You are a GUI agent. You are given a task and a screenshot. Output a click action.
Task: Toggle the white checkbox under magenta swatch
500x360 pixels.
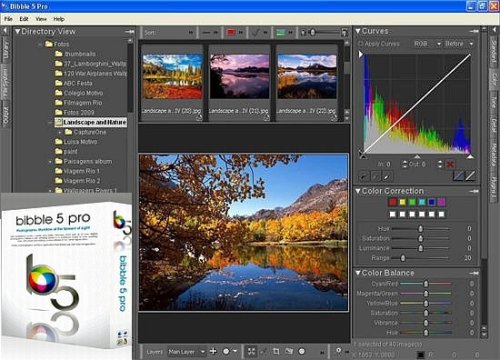pyautogui.click(x=441, y=214)
